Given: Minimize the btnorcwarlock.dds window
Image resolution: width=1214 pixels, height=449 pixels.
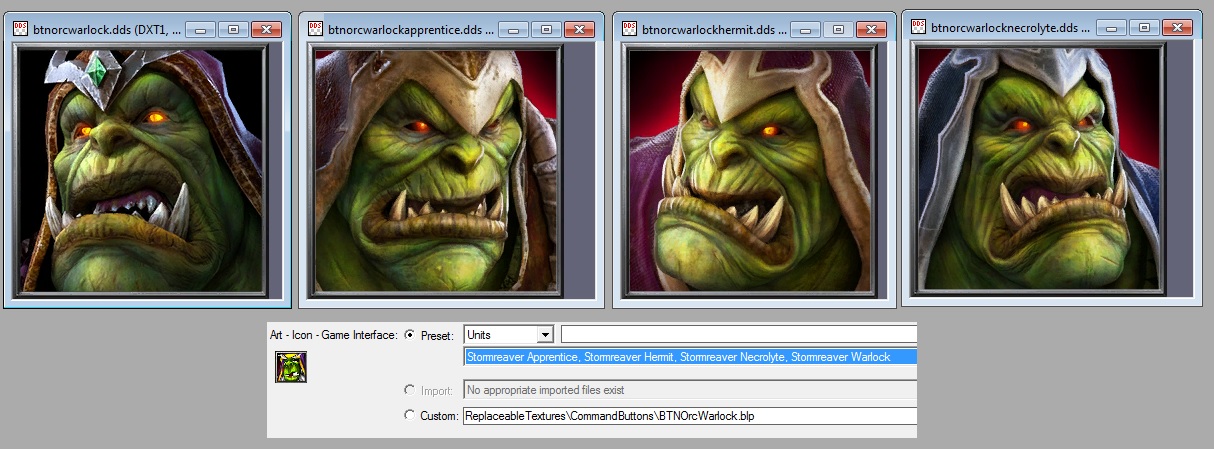Looking at the screenshot, I should click(201, 30).
